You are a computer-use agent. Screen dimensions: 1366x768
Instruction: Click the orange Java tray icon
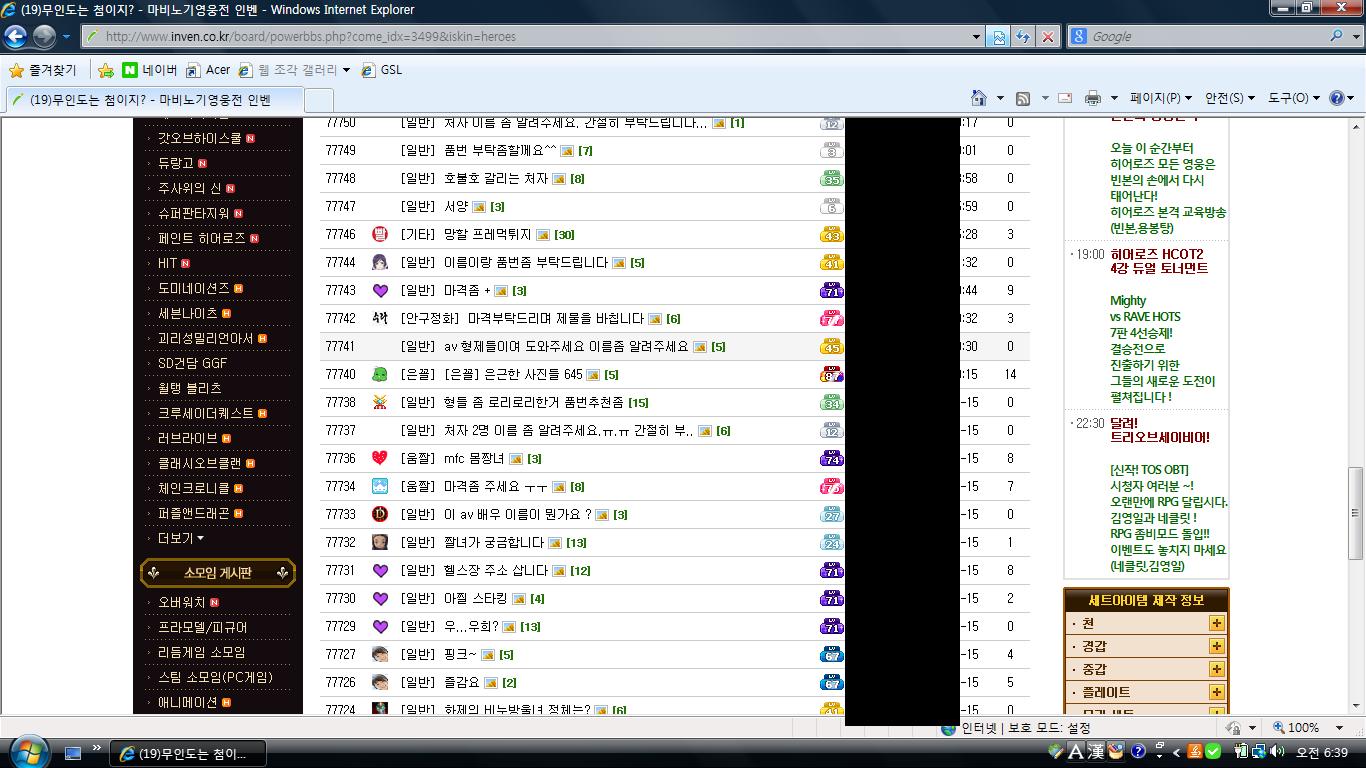(x=1195, y=752)
